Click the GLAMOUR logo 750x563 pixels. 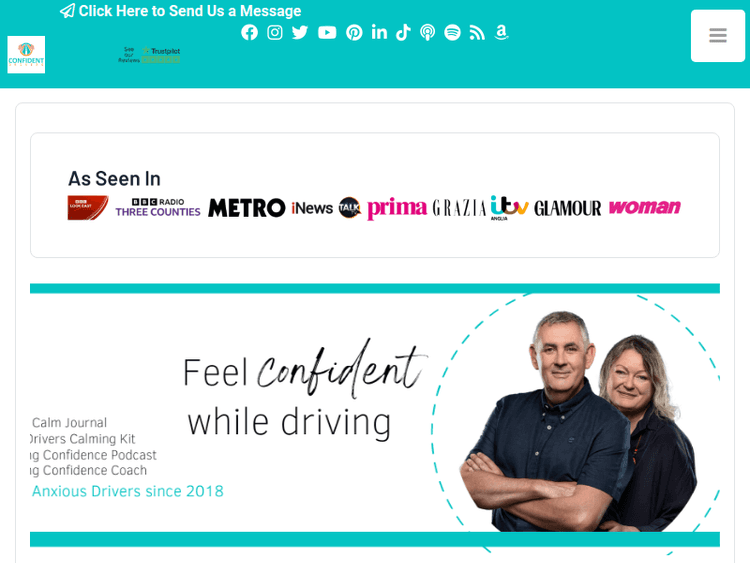[x=568, y=208]
